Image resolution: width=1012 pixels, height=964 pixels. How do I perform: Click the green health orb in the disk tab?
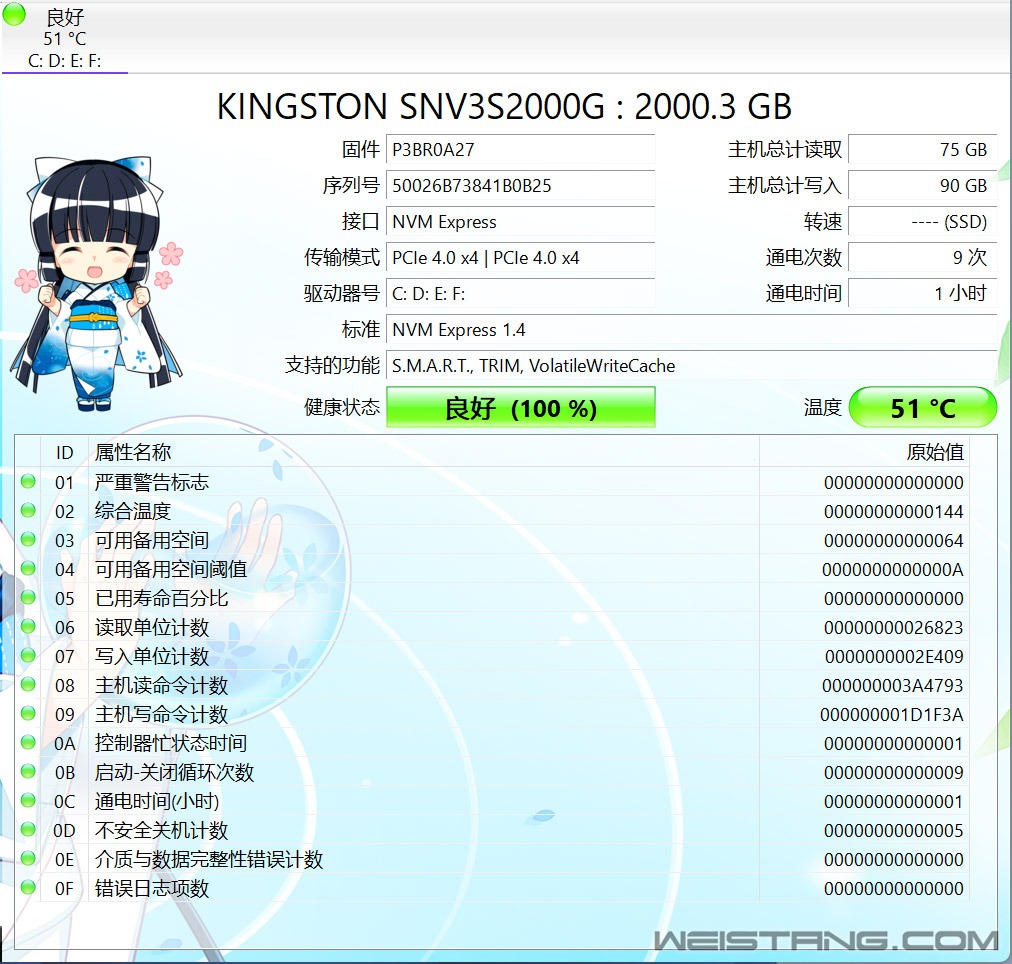click(14, 14)
